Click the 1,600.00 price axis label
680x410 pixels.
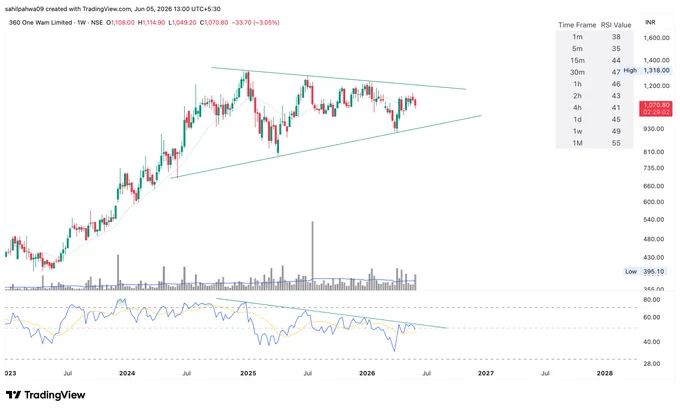click(657, 38)
